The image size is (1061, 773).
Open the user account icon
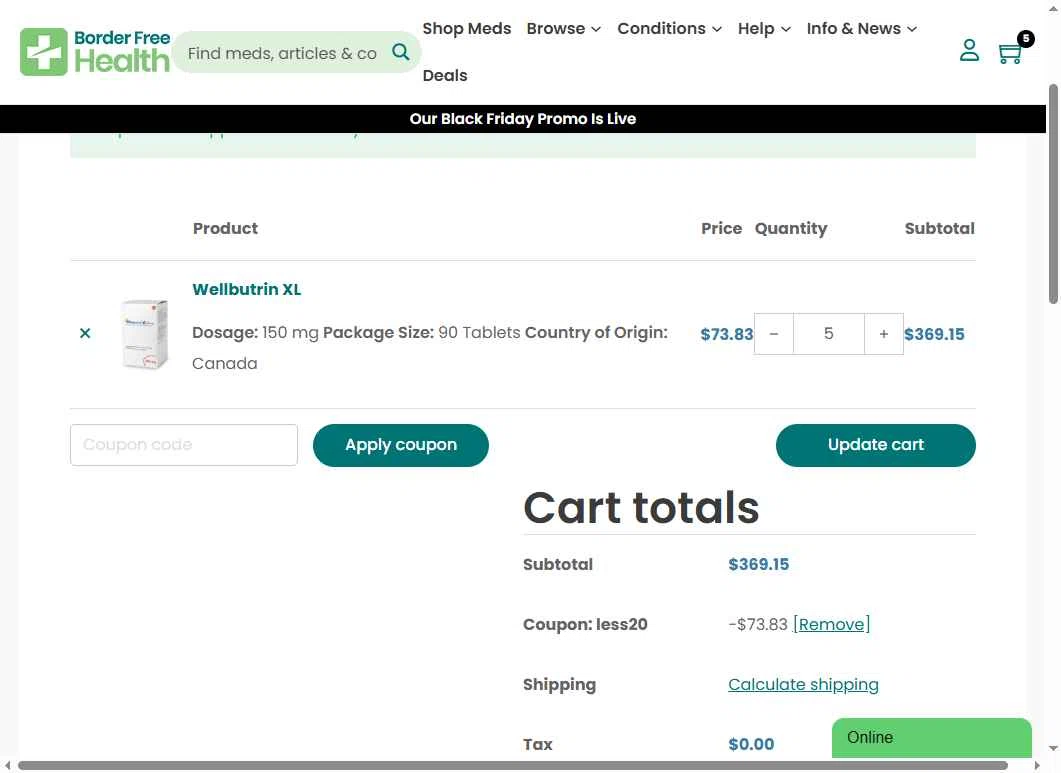(x=969, y=50)
